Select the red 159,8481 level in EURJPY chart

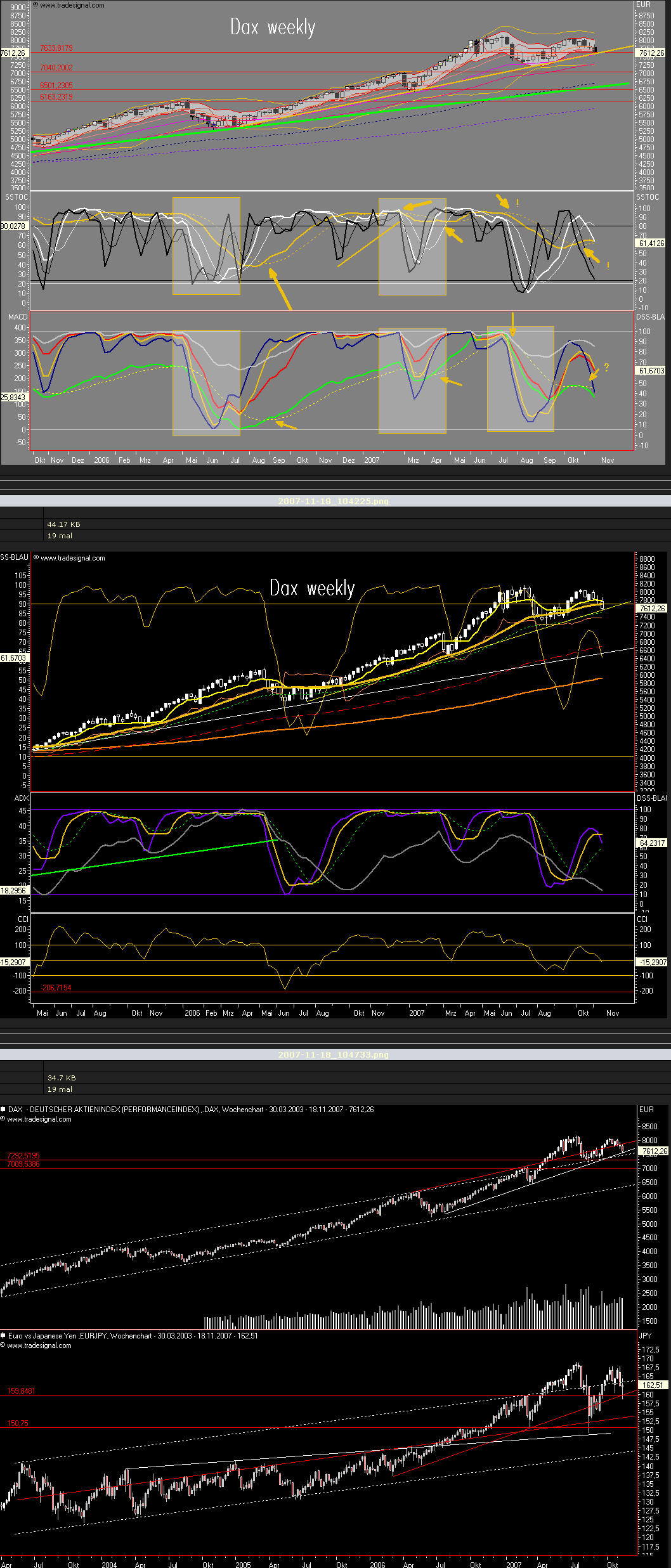tap(22, 1390)
